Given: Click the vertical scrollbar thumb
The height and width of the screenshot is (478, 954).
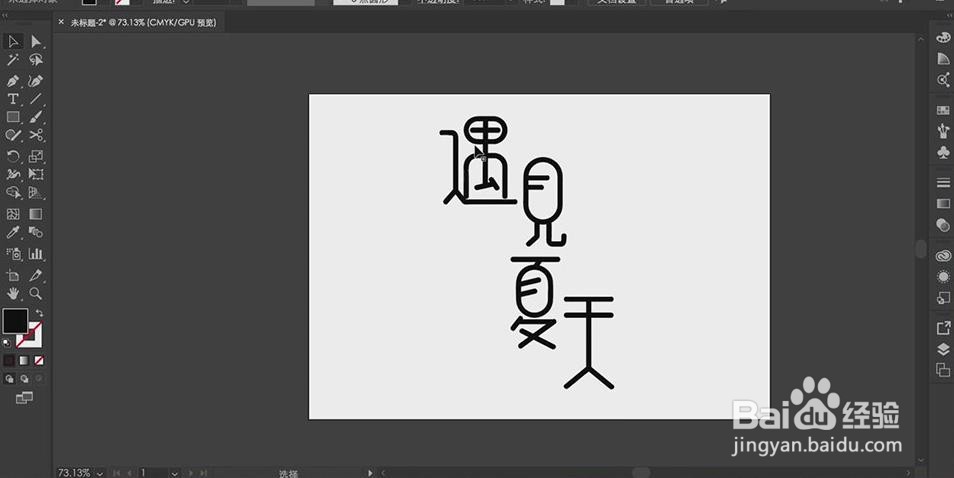Looking at the screenshot, I should (921, 249).
